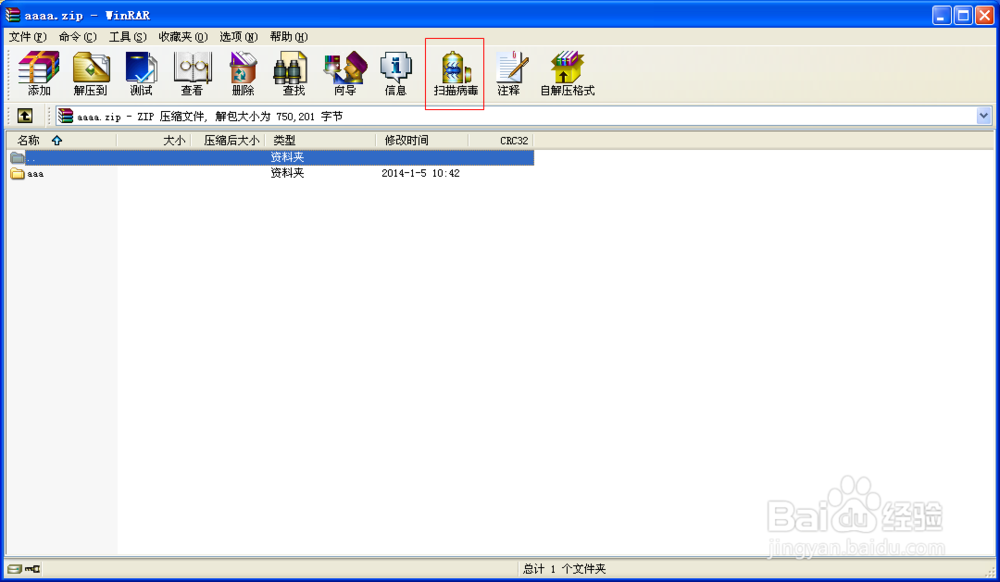
Task: Run the 测试 (Test) archive tool
Action: coord(141,73)
